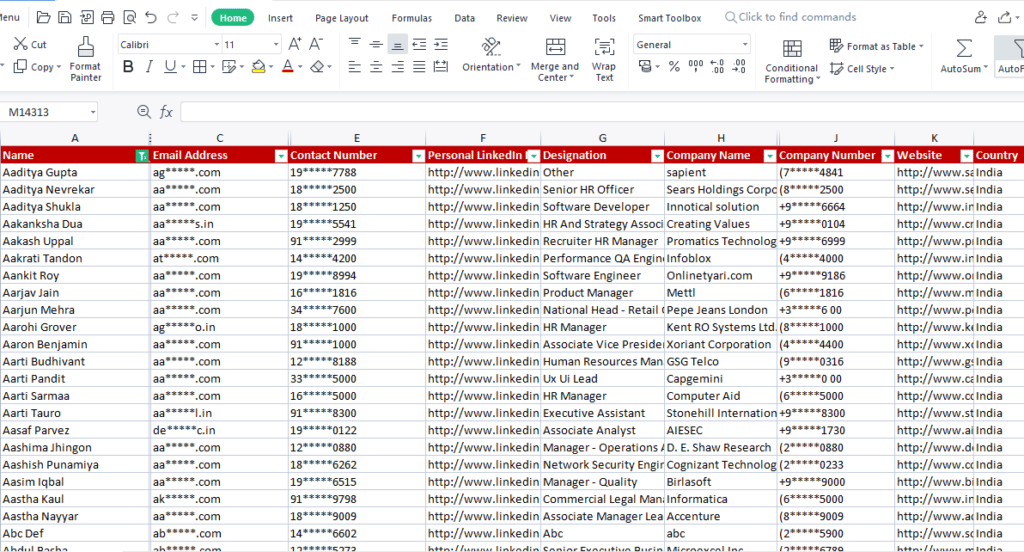Align text to the right
Viewport: 1024px width, 552px height.
(397, 67)
